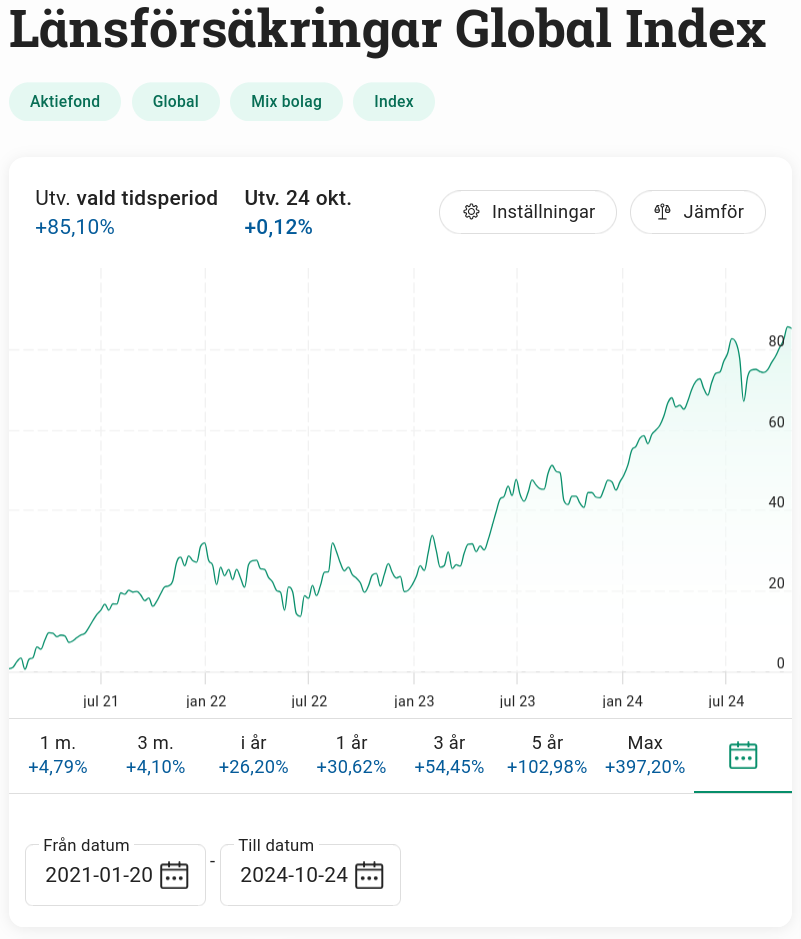Choose the 3 år time period
This screenshot has height=939, width=801.
tap(450, 755)
